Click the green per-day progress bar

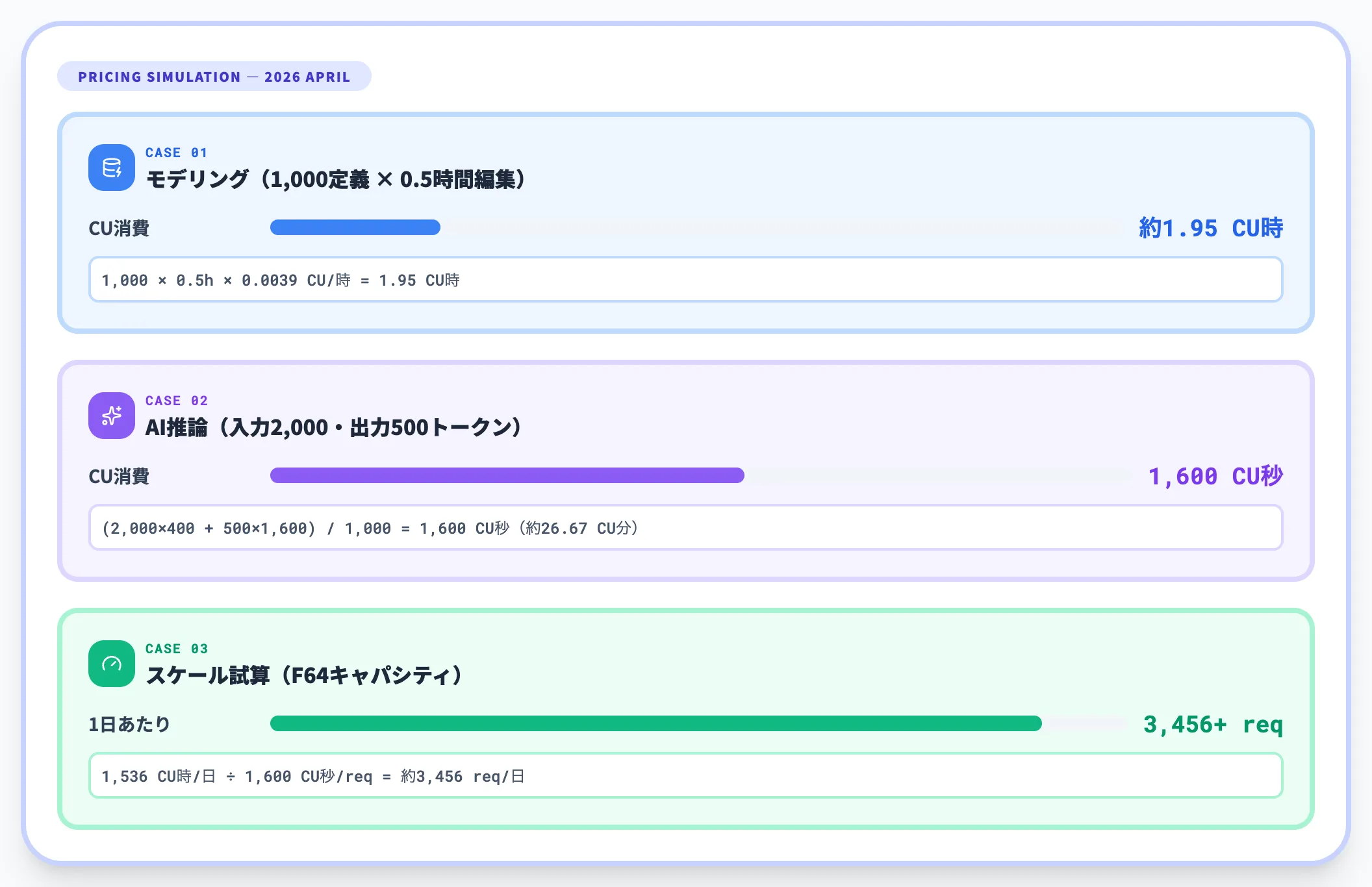(655, 723)
